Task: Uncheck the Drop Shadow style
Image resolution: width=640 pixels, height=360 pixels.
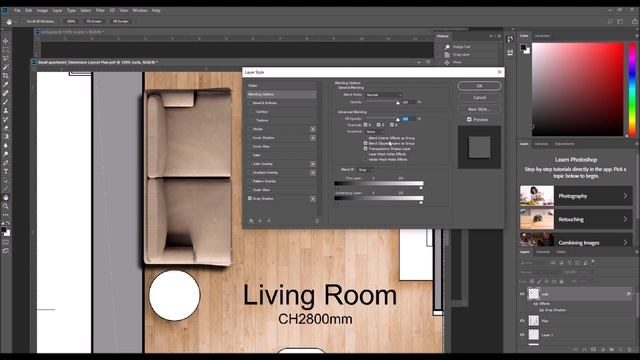Action: (x=250, y=198)
